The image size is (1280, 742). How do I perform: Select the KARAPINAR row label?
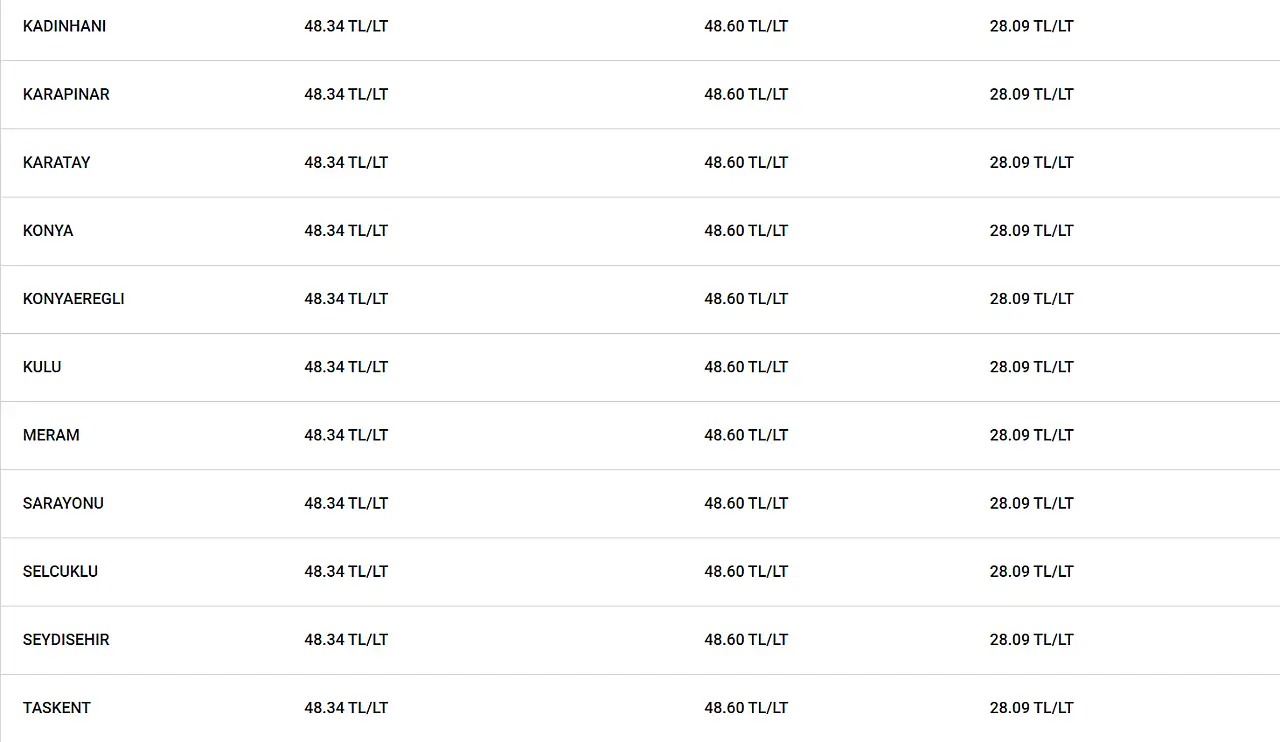point(66,94)
